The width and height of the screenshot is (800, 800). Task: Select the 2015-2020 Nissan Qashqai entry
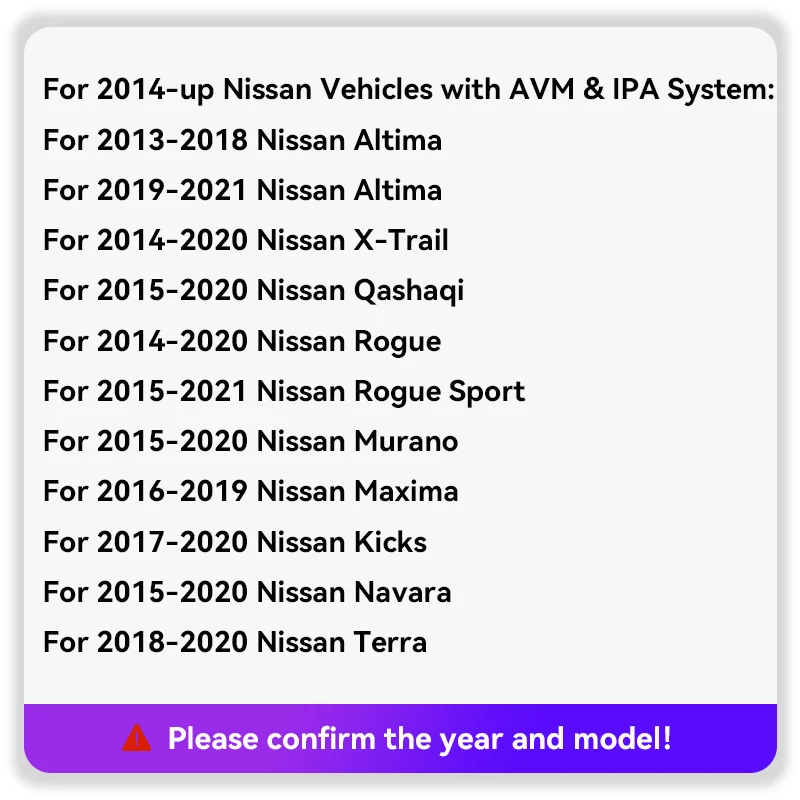[254, 291]
